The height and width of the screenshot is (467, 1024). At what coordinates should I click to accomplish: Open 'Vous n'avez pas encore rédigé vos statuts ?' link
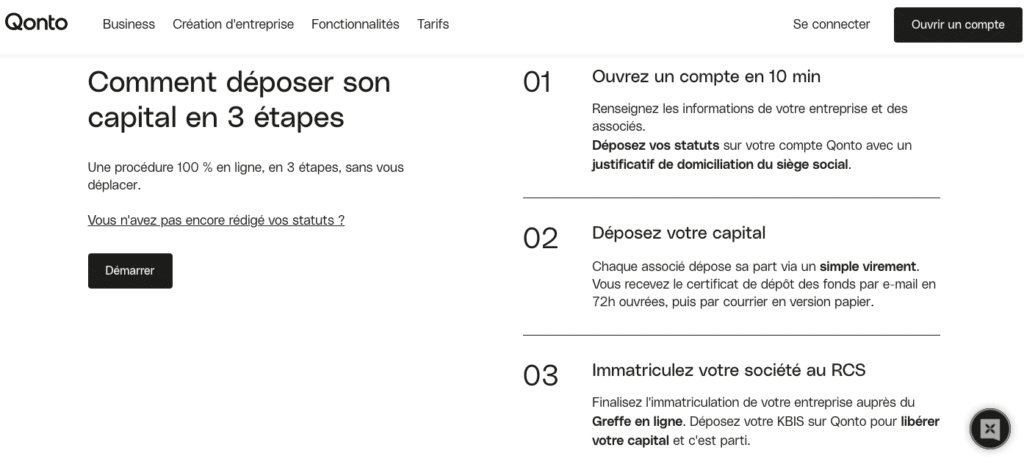tap(216, 220)
